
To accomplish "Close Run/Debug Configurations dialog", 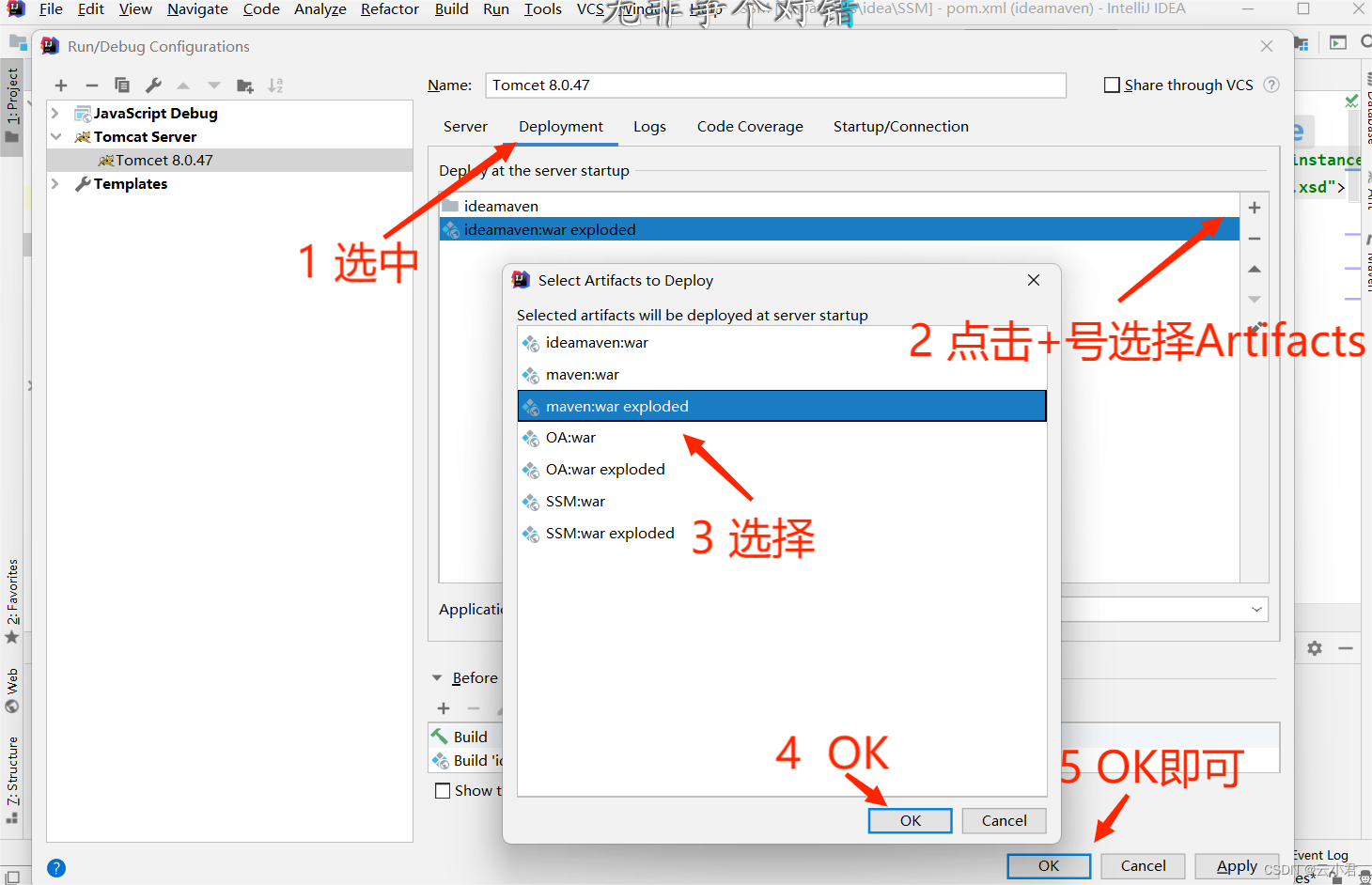I will point(1267,46).
